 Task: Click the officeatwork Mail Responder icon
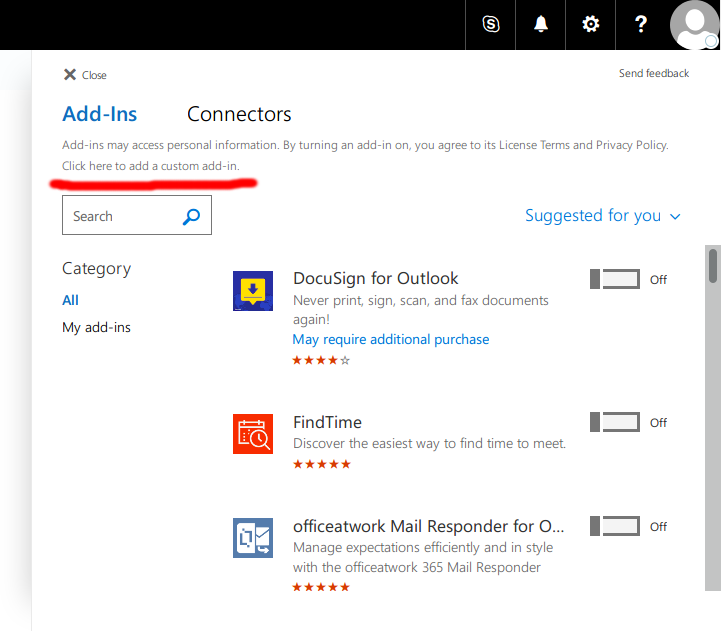click(253, 538)
